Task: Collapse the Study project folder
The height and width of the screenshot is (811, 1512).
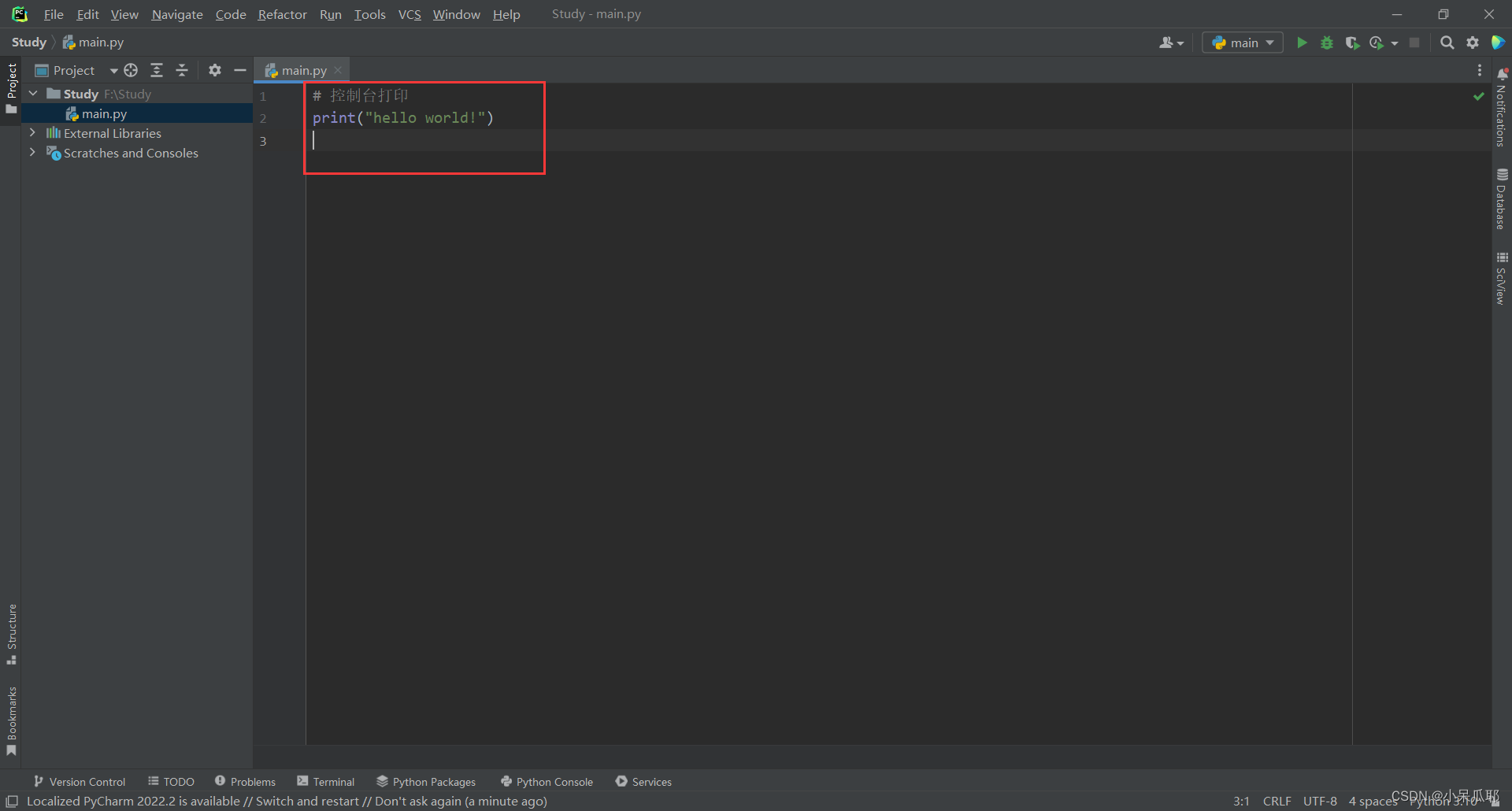Action: click(x=33, y=93)
